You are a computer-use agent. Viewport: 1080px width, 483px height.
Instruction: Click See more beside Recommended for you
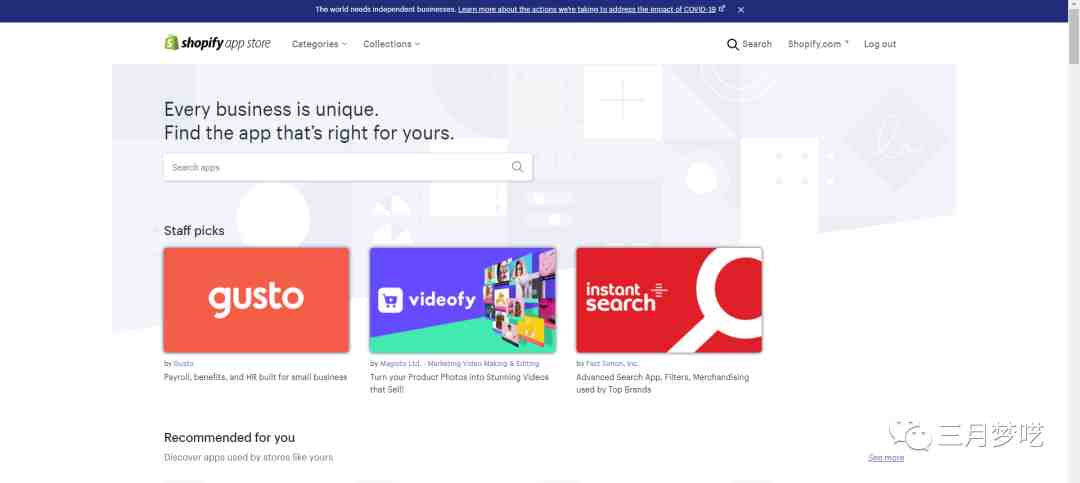pyautogui.click(x=886, y=458)
